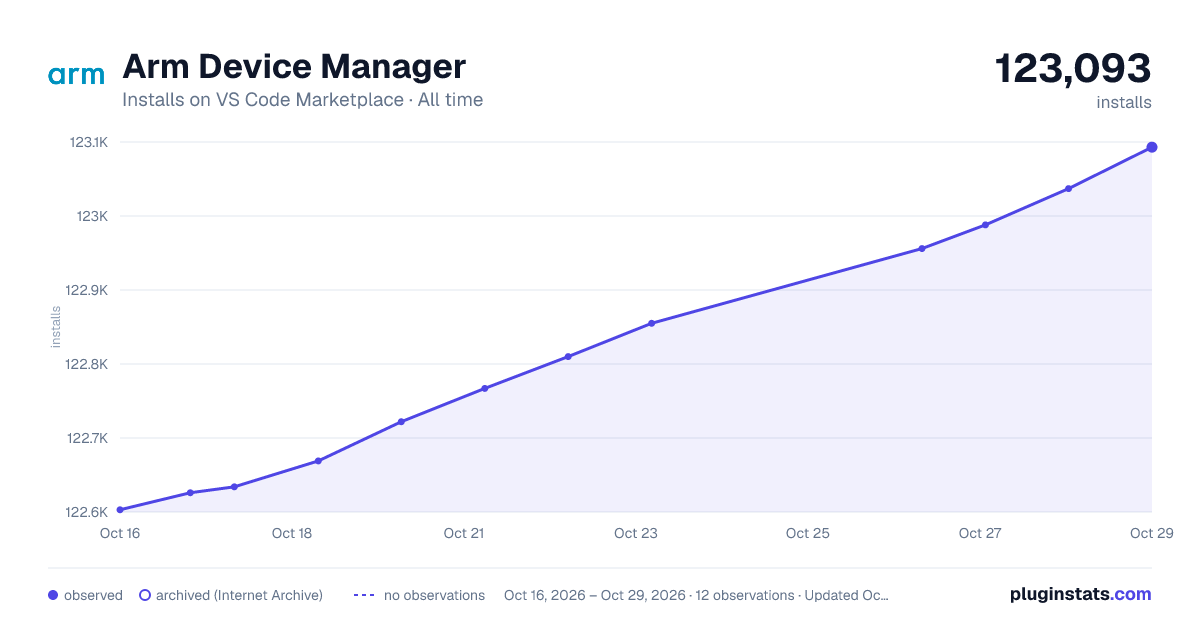This screenshot has height=630, width=1200.
Task: Click the 122.7K y-axis label
Action: coord(87,438)
